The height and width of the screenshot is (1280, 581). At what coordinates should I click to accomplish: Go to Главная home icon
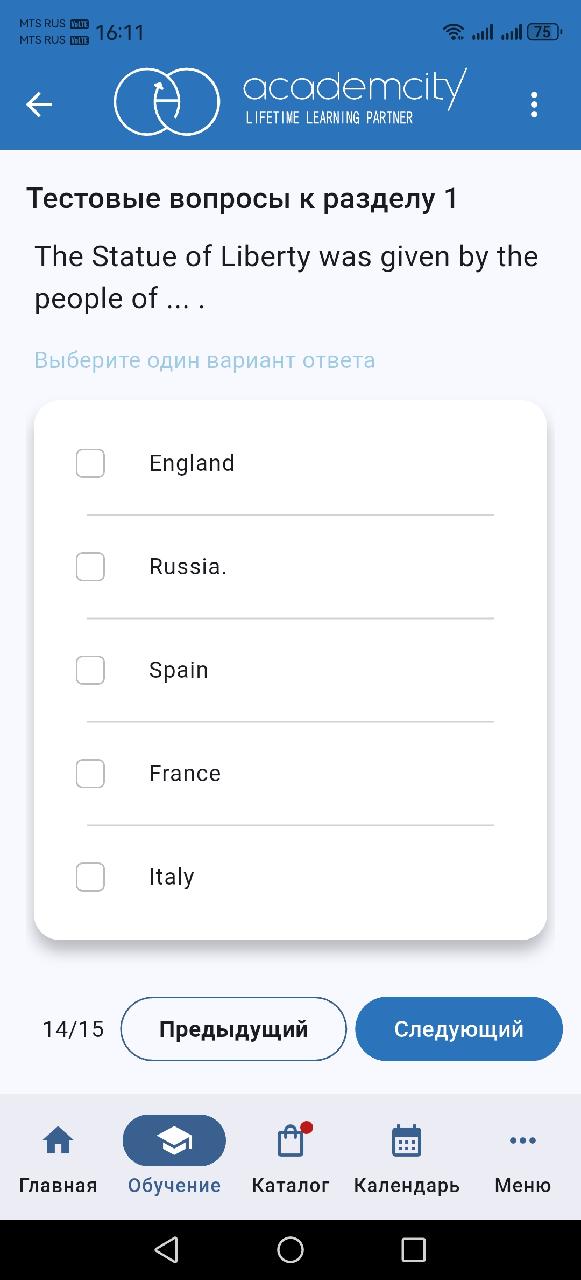(58, 1140)
